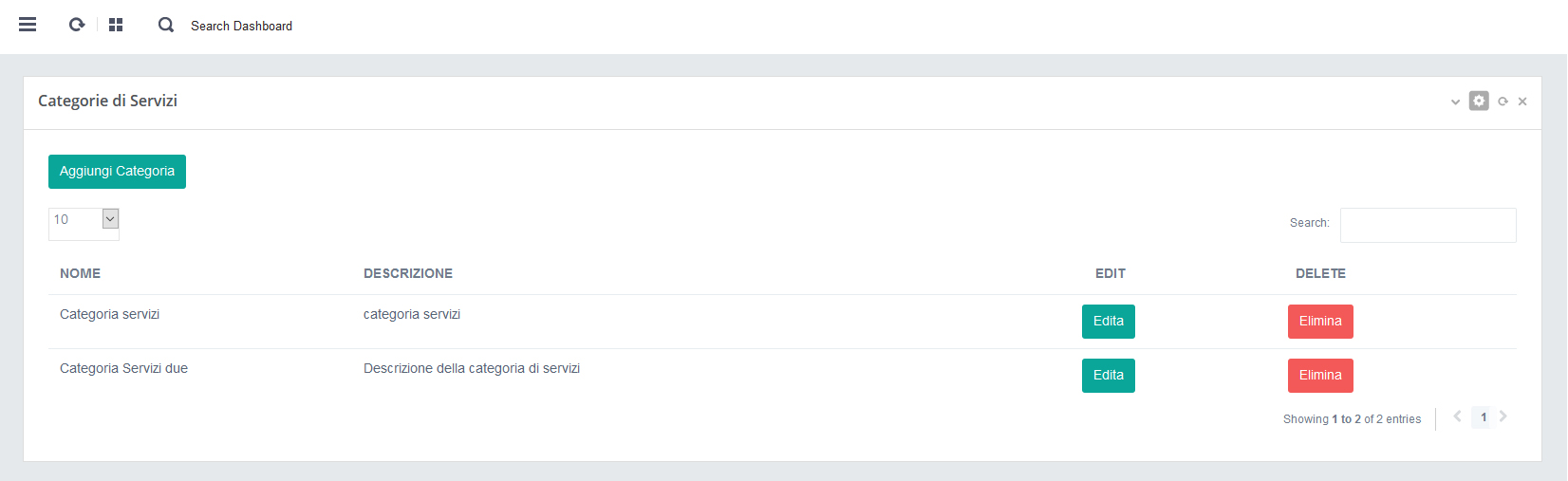This screenshot has width=1568, height=481.
Task: Open the hamburger sidebar menu
Action: pyautogui.click(x=28, y=25)
